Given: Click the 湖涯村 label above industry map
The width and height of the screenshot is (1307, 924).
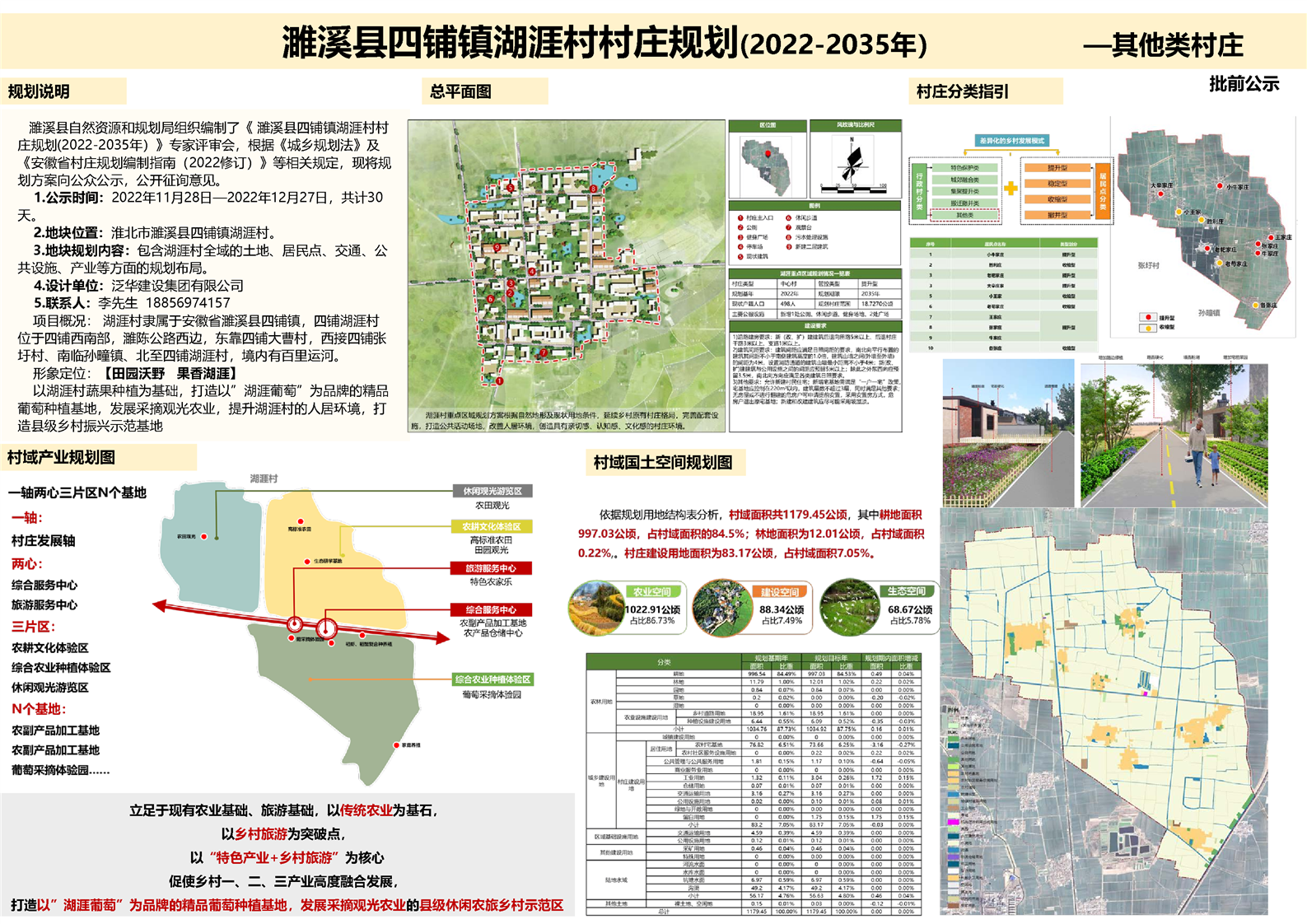Looking at the screenshot, I should coord(264,478).
